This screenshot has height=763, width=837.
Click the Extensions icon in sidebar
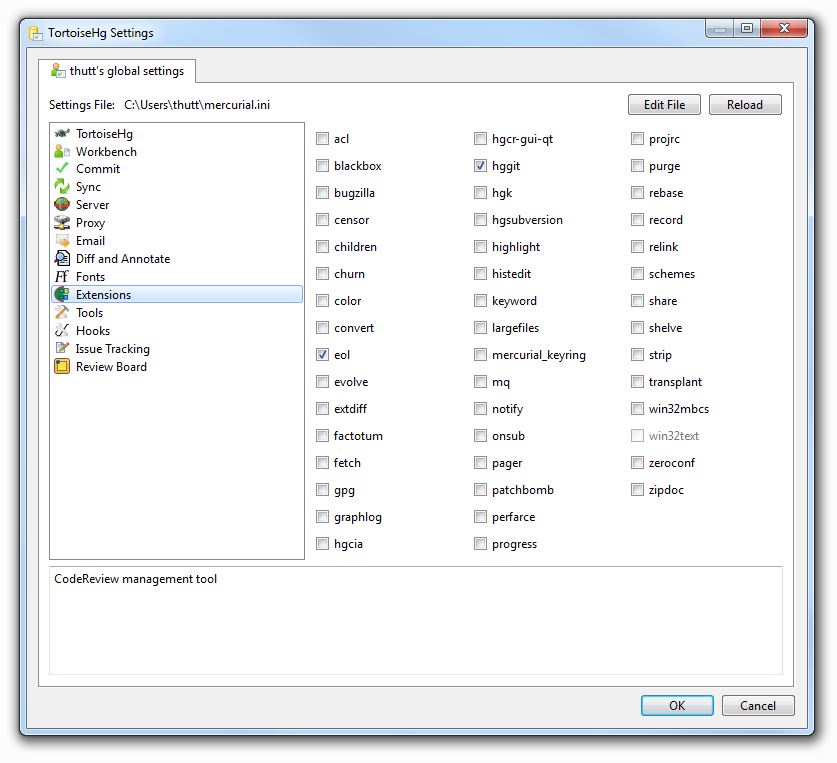pos(62,294)
